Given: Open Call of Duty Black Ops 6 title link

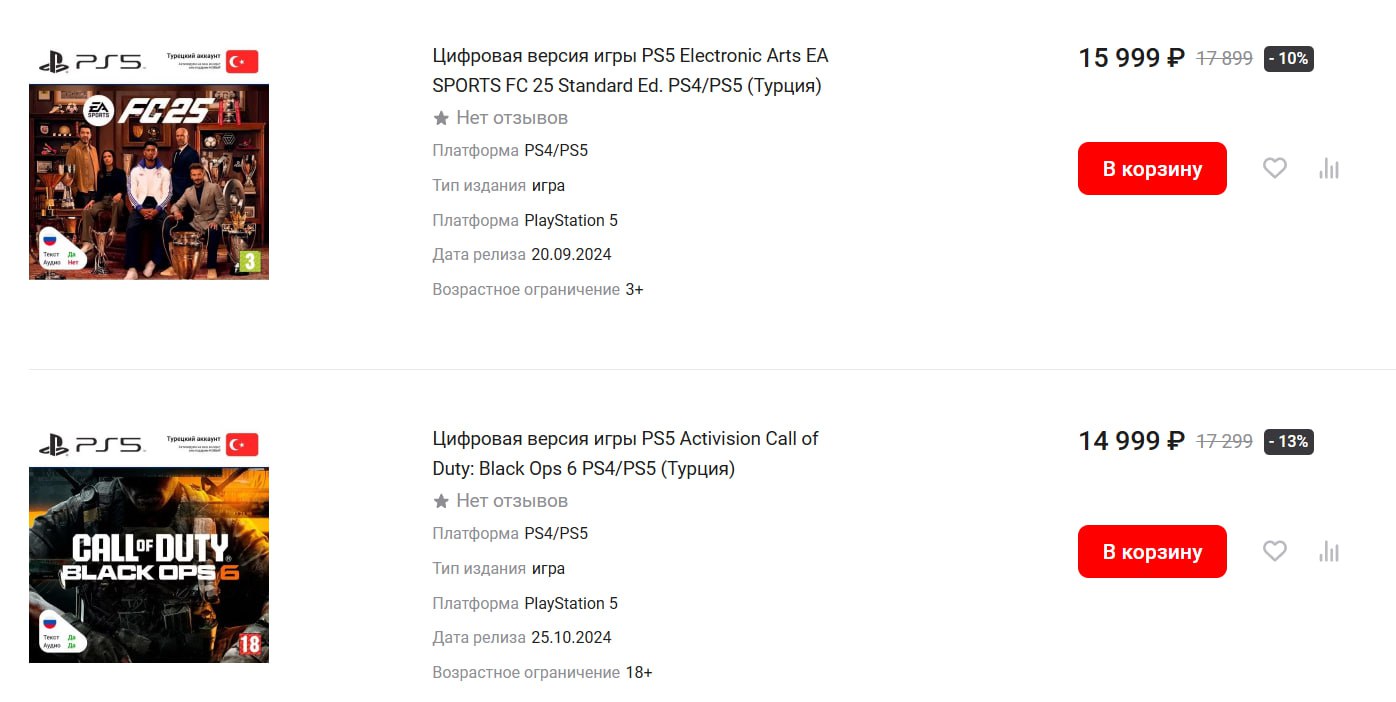Looking at the screenshot, I should 625,453.
